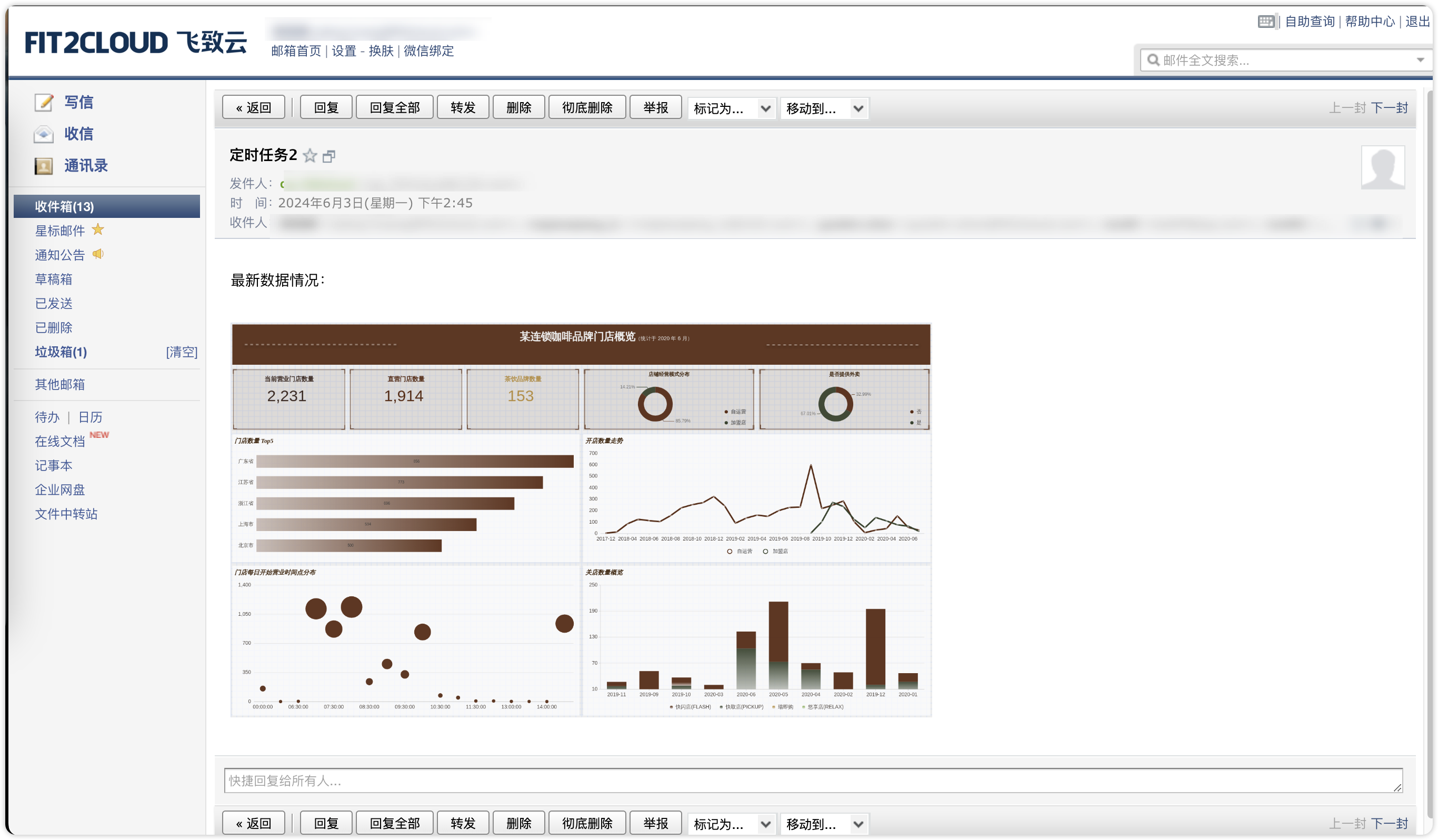Click the star icon beside 星标邮件
1438x840 pixels.
[x=98, y=229]
